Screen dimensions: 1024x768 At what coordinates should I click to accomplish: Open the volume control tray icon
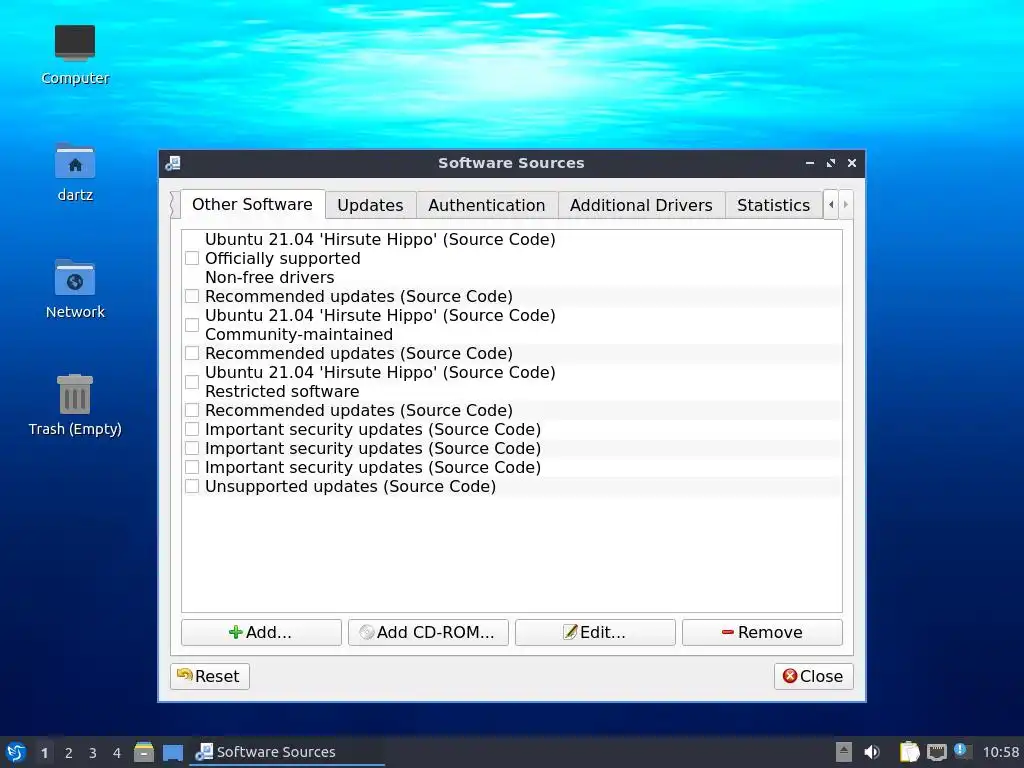coord(872,752)
